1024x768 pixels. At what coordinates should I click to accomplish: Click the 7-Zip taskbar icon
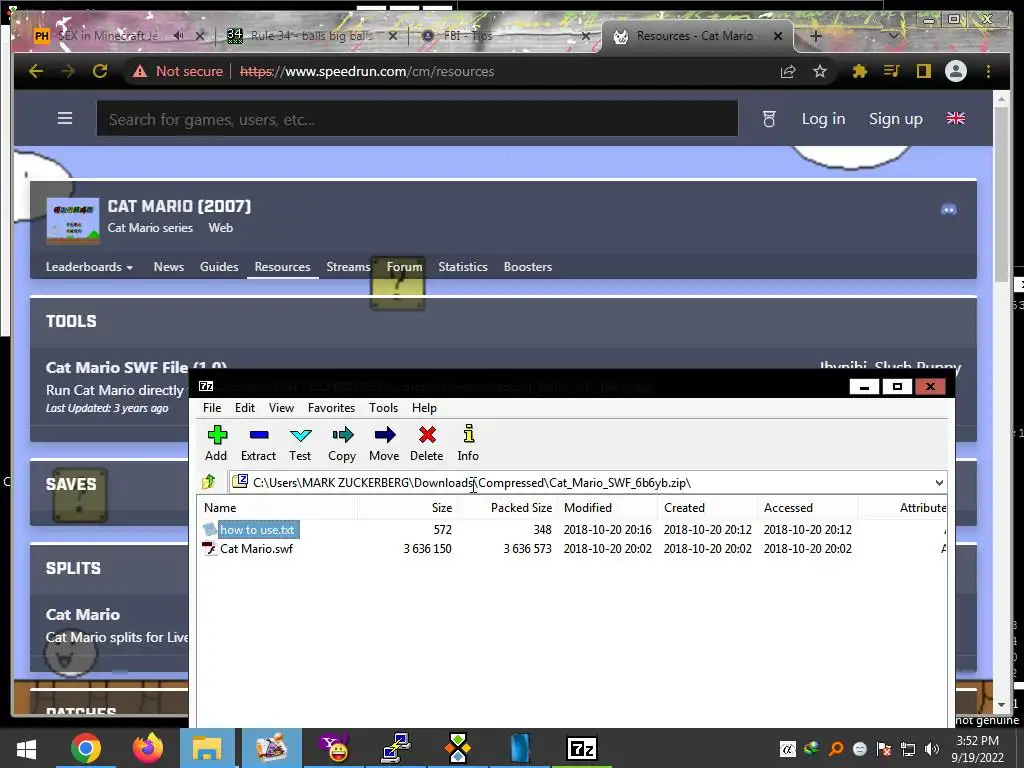pos(582,748)
